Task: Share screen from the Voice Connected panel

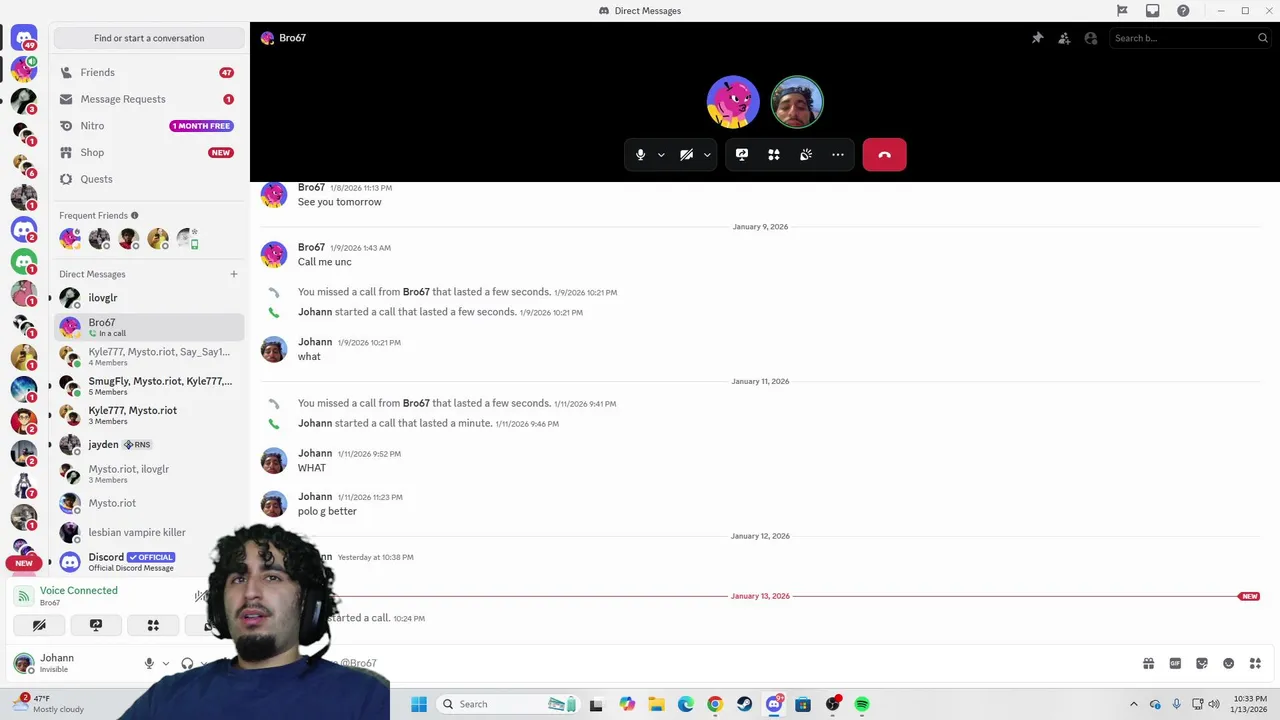Action: pos(96,625)
